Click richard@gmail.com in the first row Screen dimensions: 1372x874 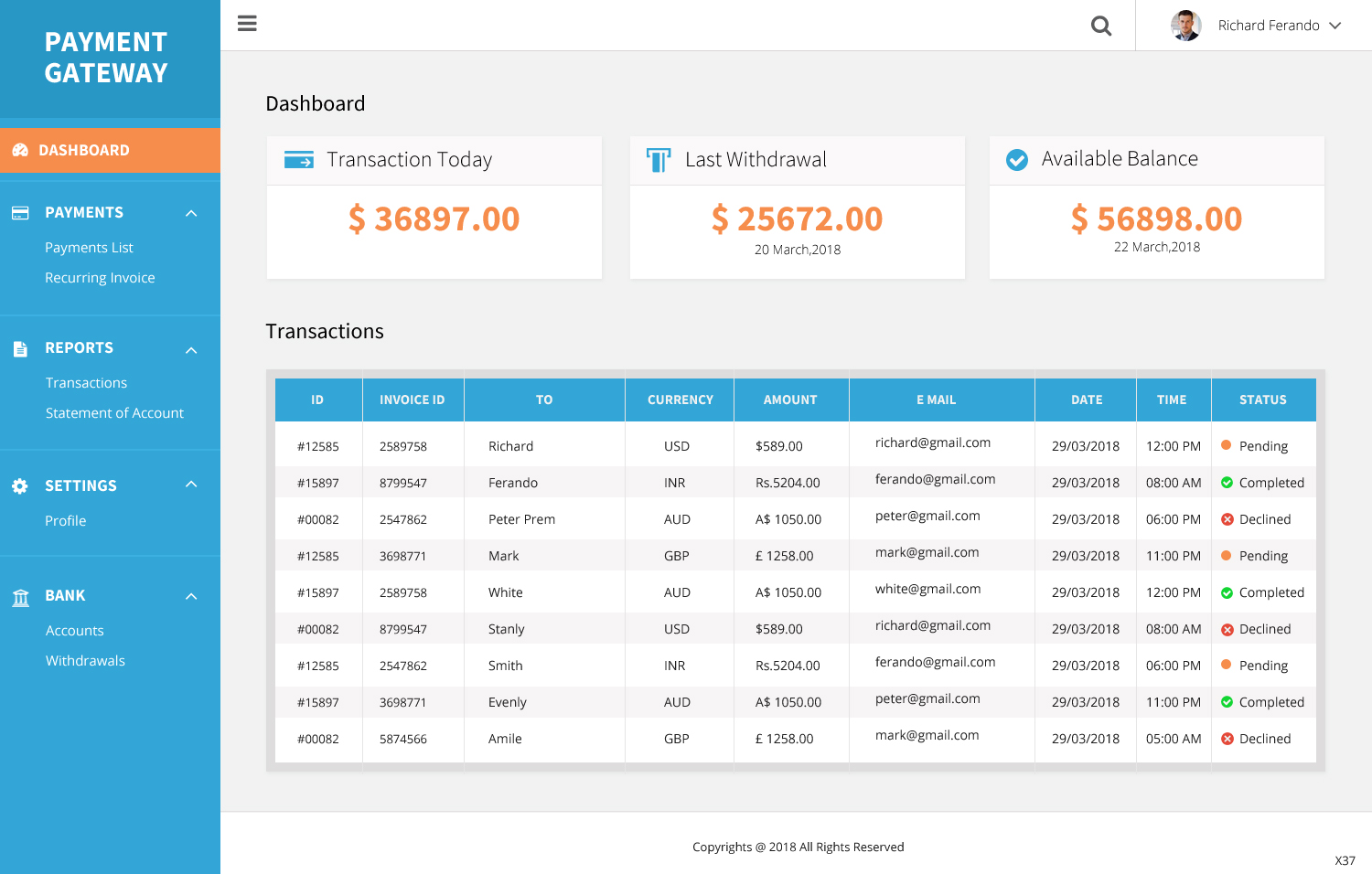(x=932, y=442)
